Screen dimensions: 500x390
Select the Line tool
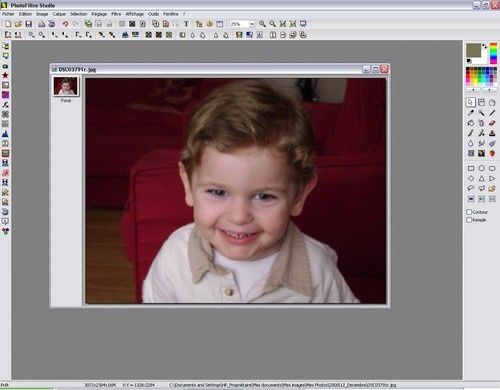pyautogui.click(x=492, y=113)
